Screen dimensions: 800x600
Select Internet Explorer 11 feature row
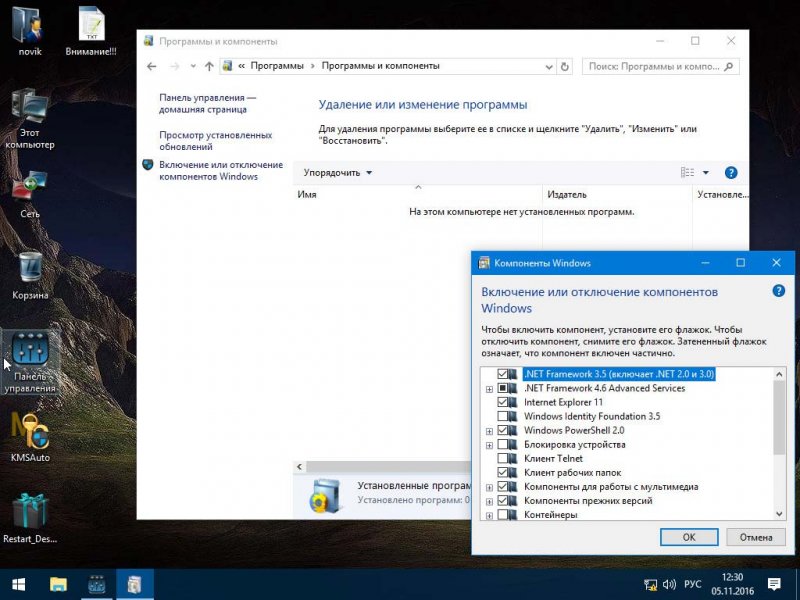point(563,402)
